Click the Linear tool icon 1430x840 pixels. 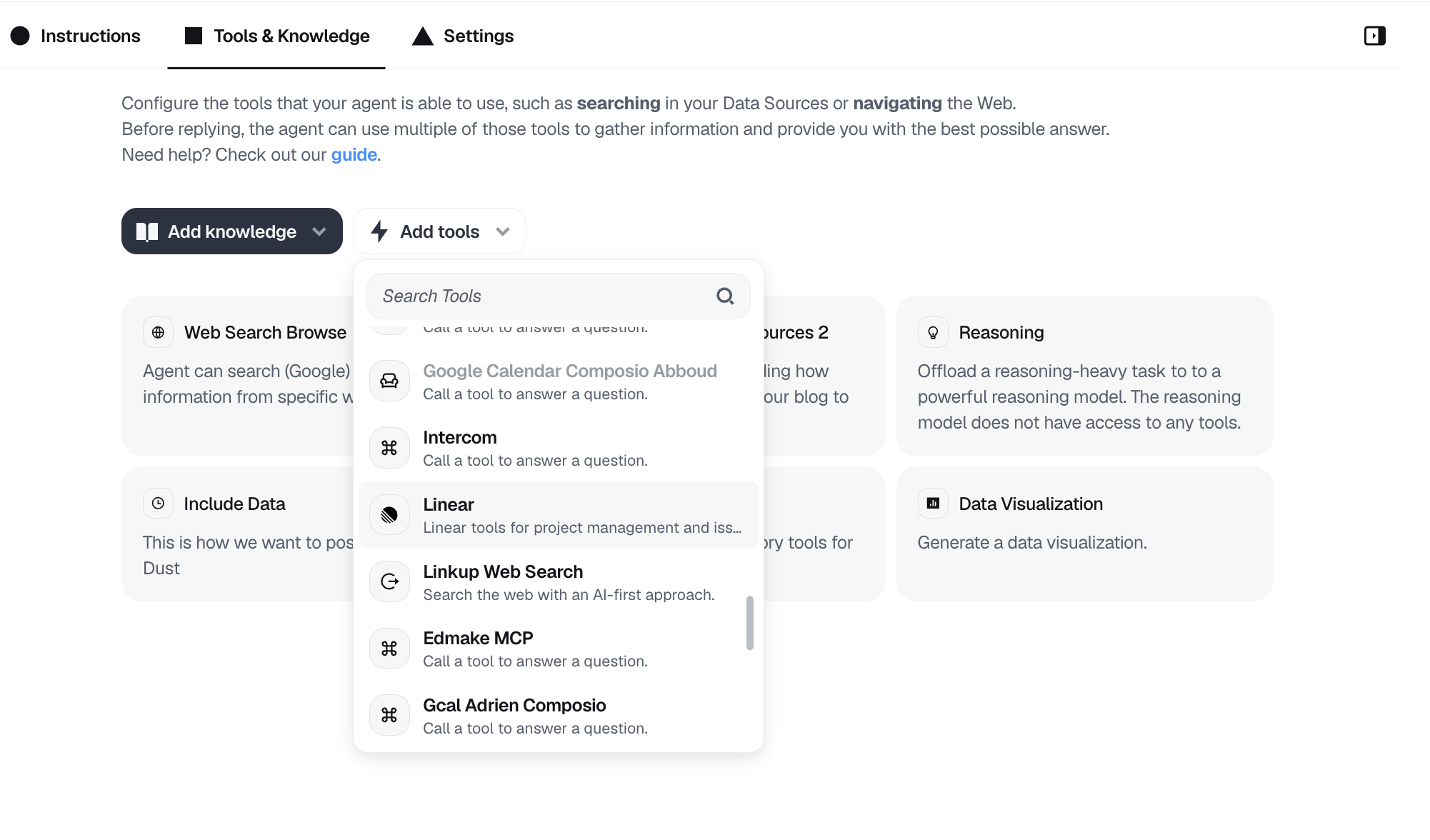click(389, 515)
